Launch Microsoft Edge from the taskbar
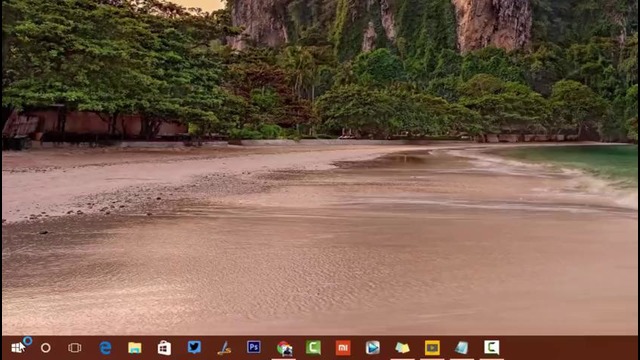The width and height of the screenshot is (640, 360). (x=105, y=348)
